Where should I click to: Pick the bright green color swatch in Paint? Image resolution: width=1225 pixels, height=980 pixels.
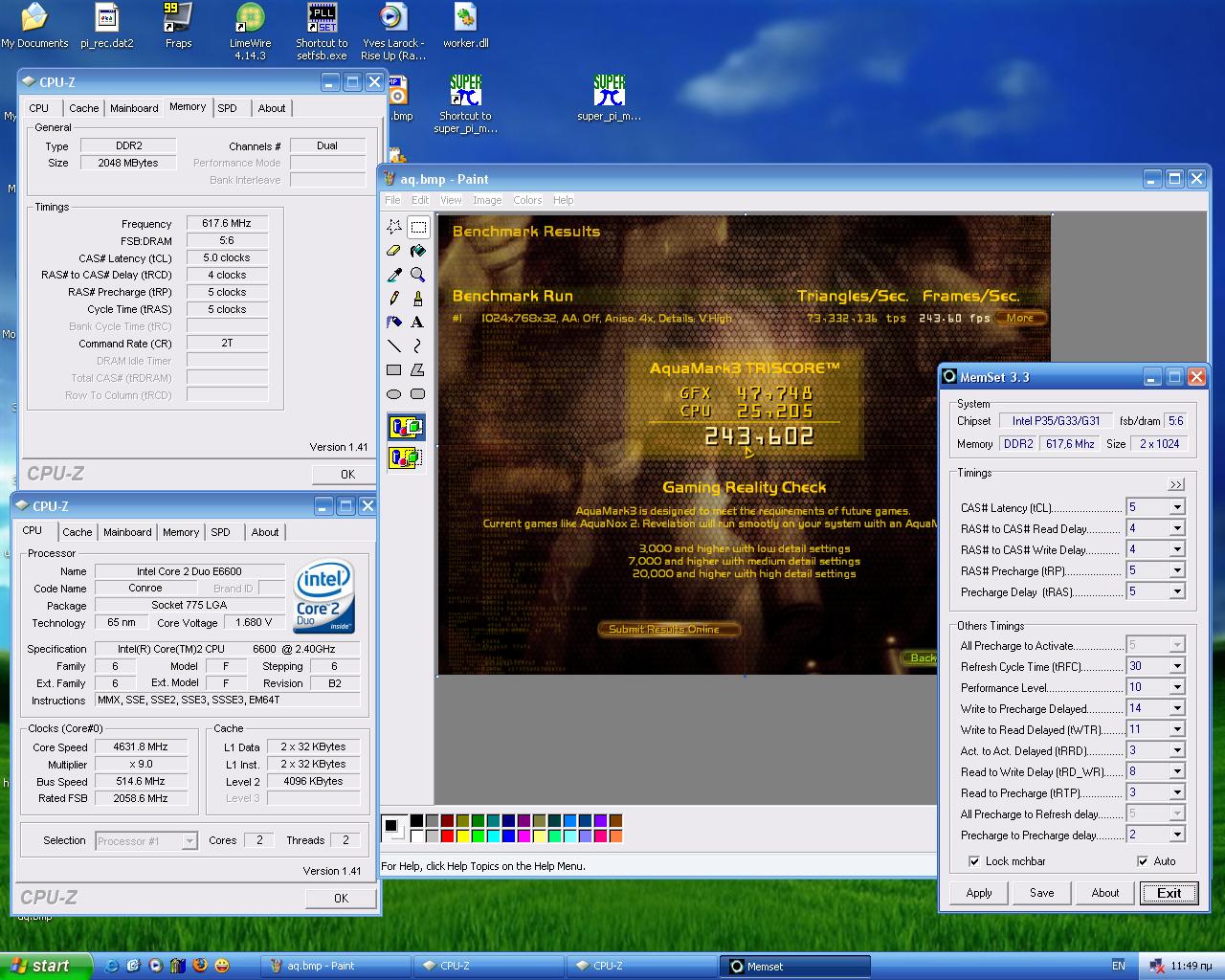click(478, 835)
